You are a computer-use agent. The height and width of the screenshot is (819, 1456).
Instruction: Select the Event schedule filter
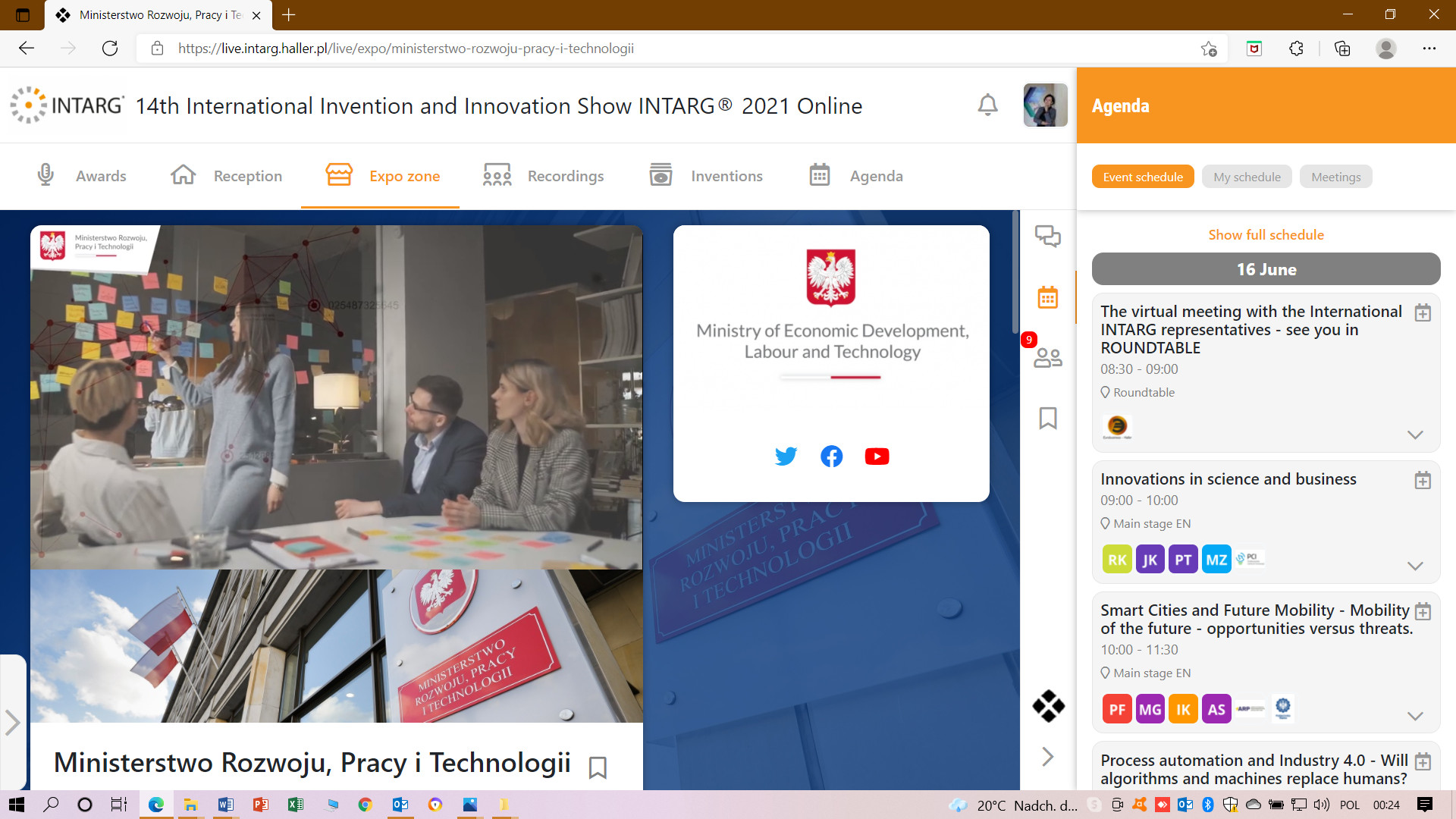1143,177
